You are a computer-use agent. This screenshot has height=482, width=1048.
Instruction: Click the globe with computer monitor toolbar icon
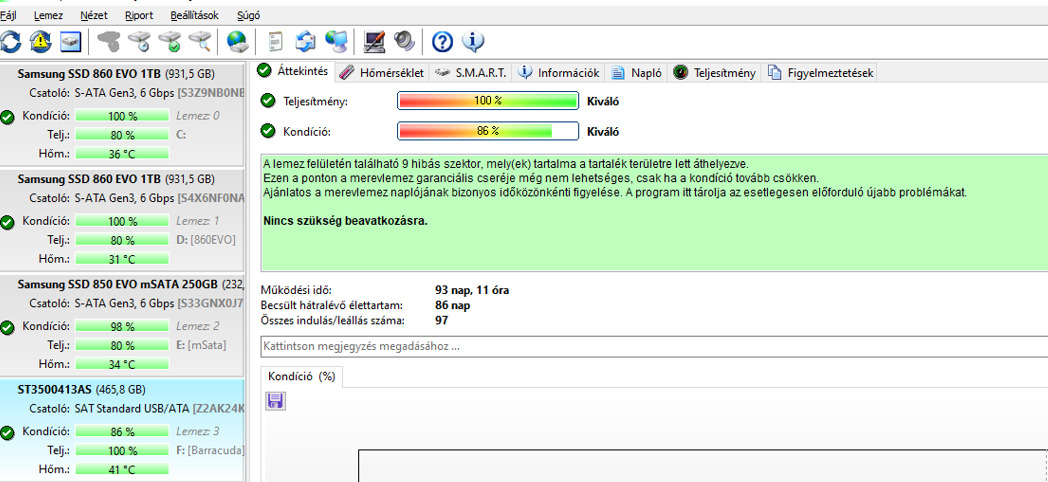336,42
